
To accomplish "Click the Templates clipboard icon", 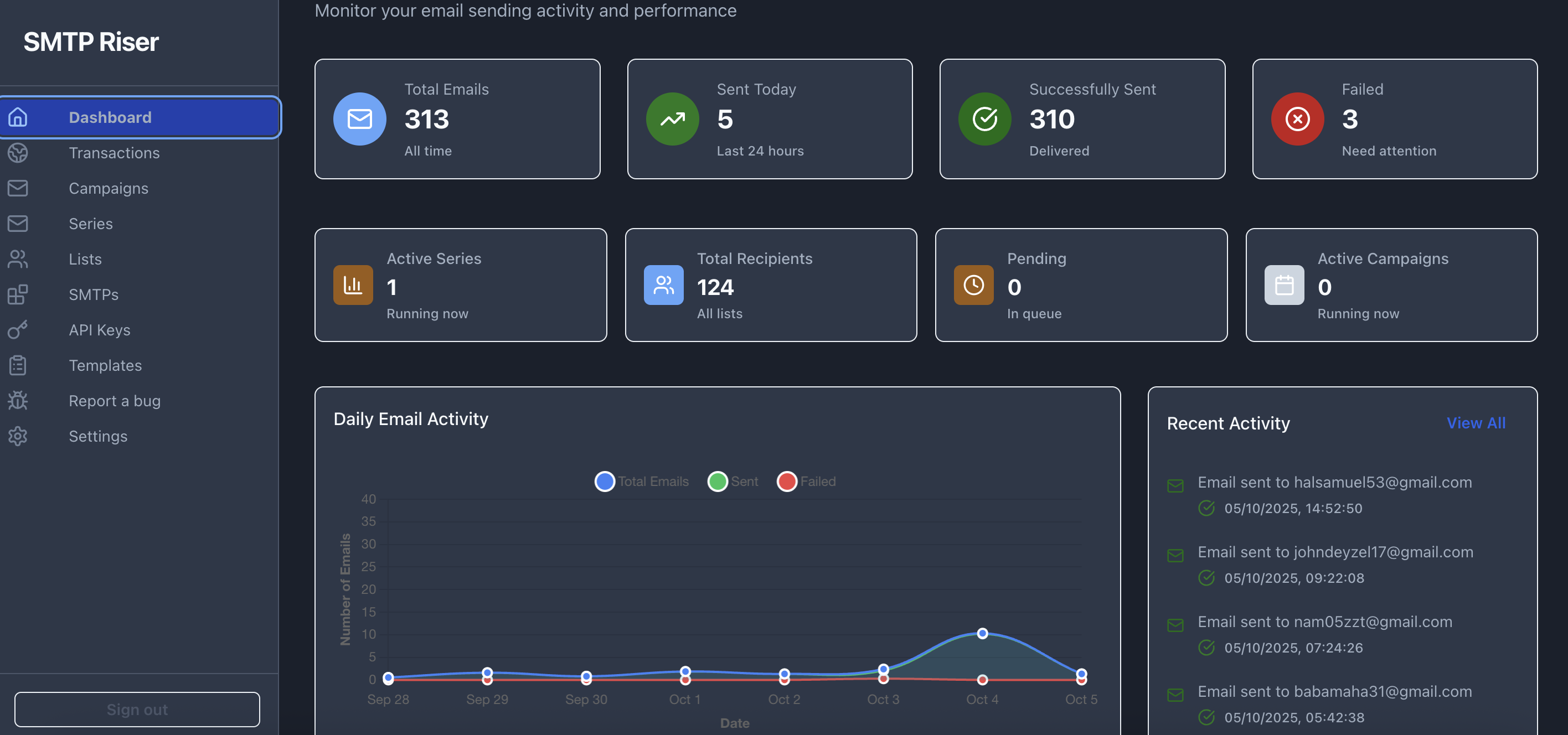I will 18,365.
